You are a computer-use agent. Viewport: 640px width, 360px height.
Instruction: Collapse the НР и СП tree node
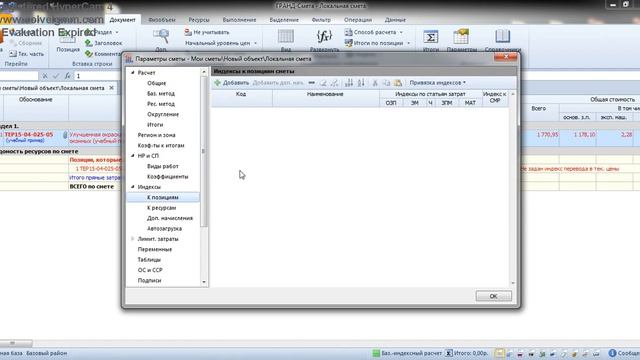(x=133, y=156)
